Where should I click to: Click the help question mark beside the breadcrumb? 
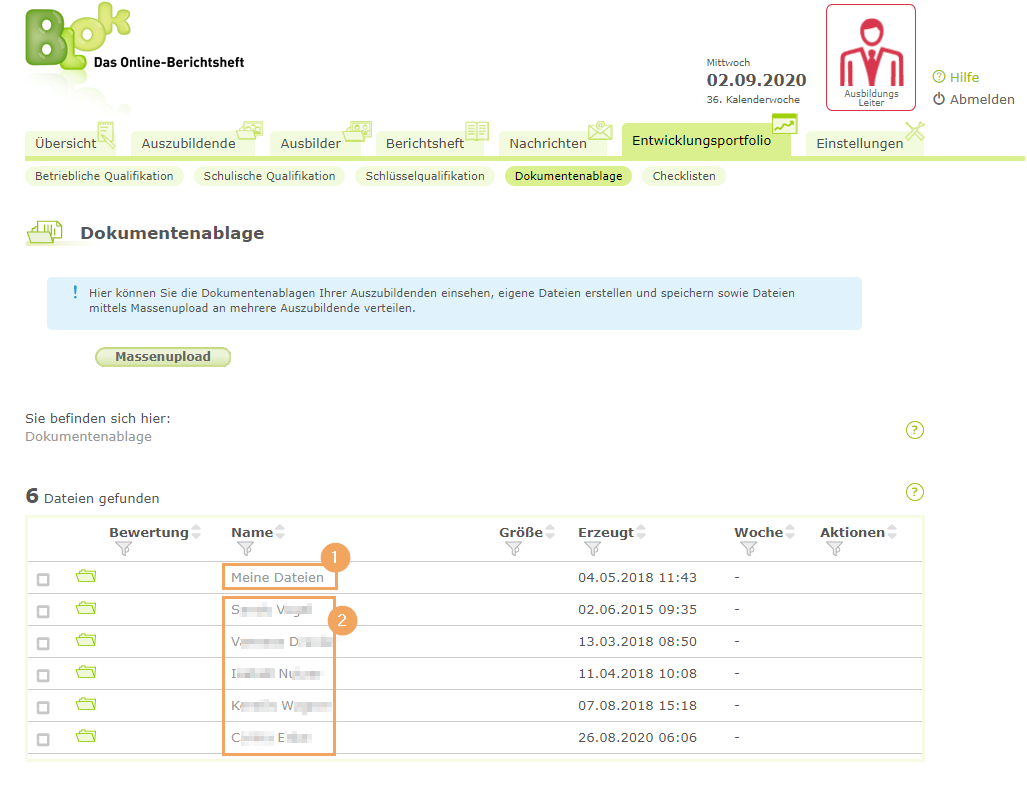(x=913, y=430)
